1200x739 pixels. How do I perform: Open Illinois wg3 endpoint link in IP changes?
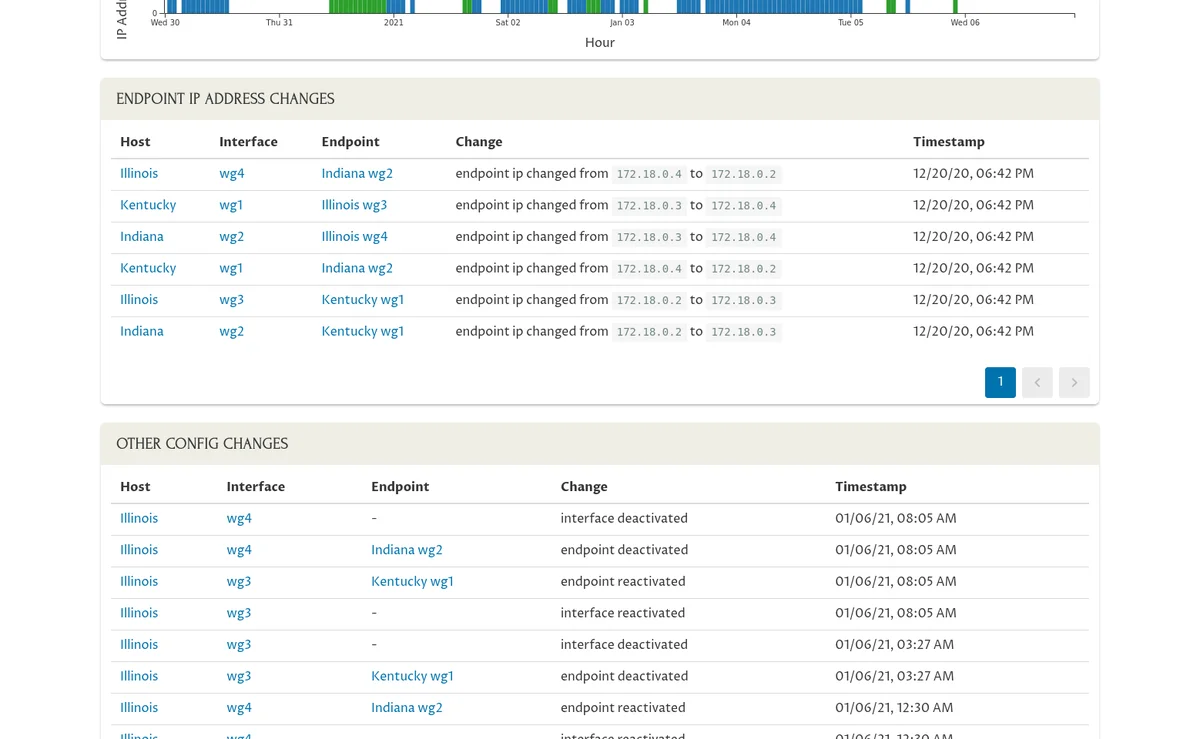pos(354,205)
